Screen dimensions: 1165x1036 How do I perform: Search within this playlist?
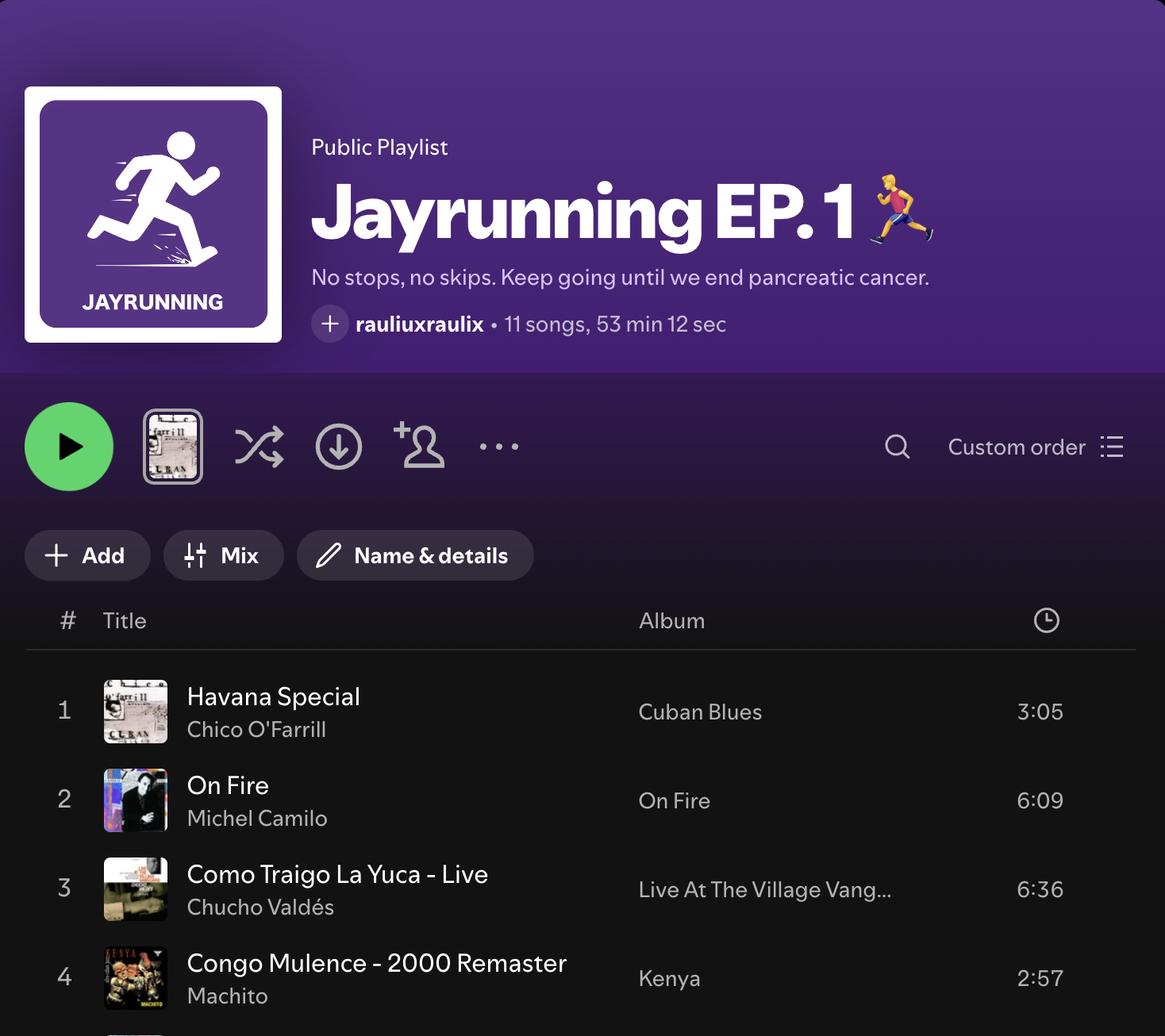click(897, 447)
